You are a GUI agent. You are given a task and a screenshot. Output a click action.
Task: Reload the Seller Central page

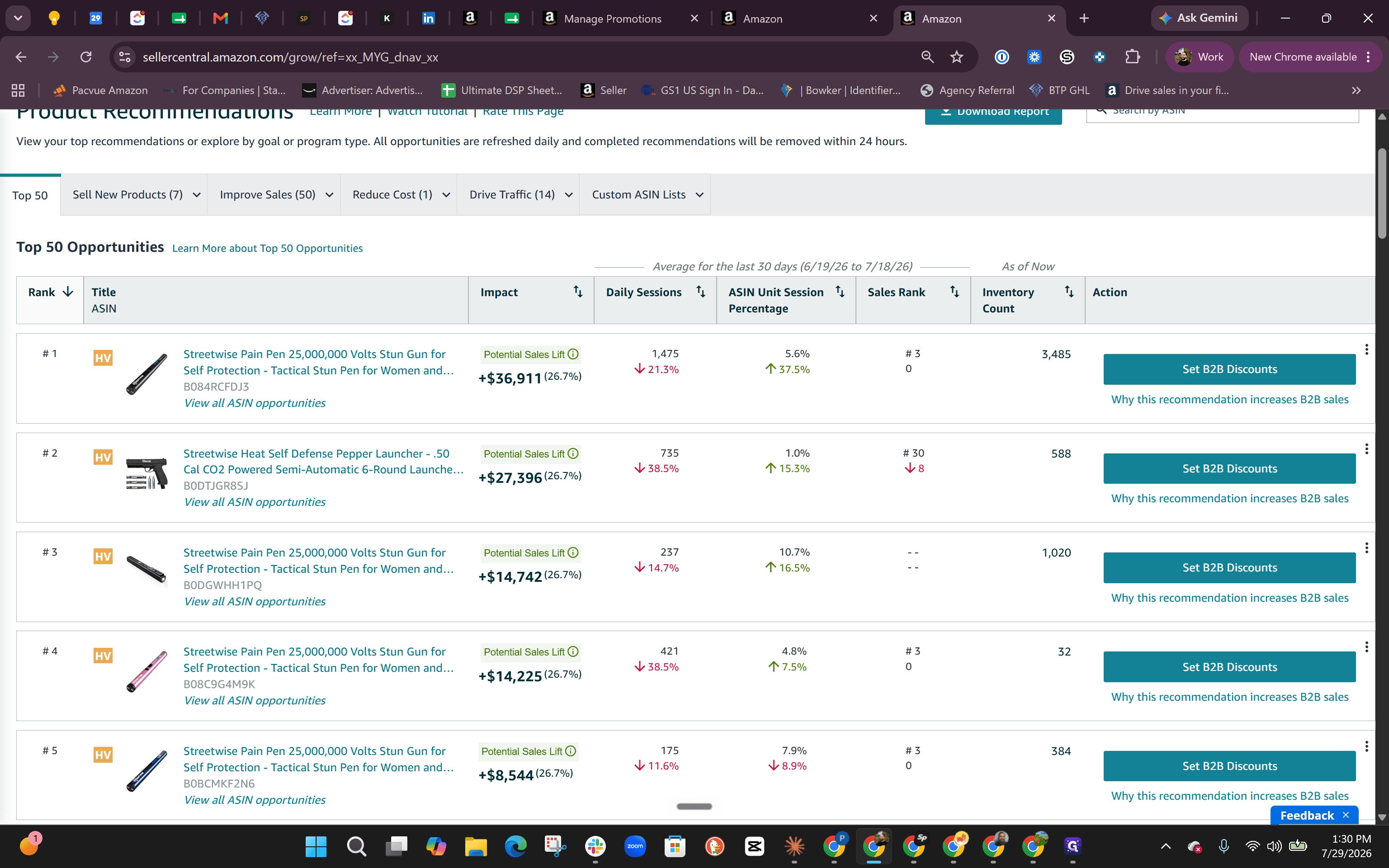86,57
